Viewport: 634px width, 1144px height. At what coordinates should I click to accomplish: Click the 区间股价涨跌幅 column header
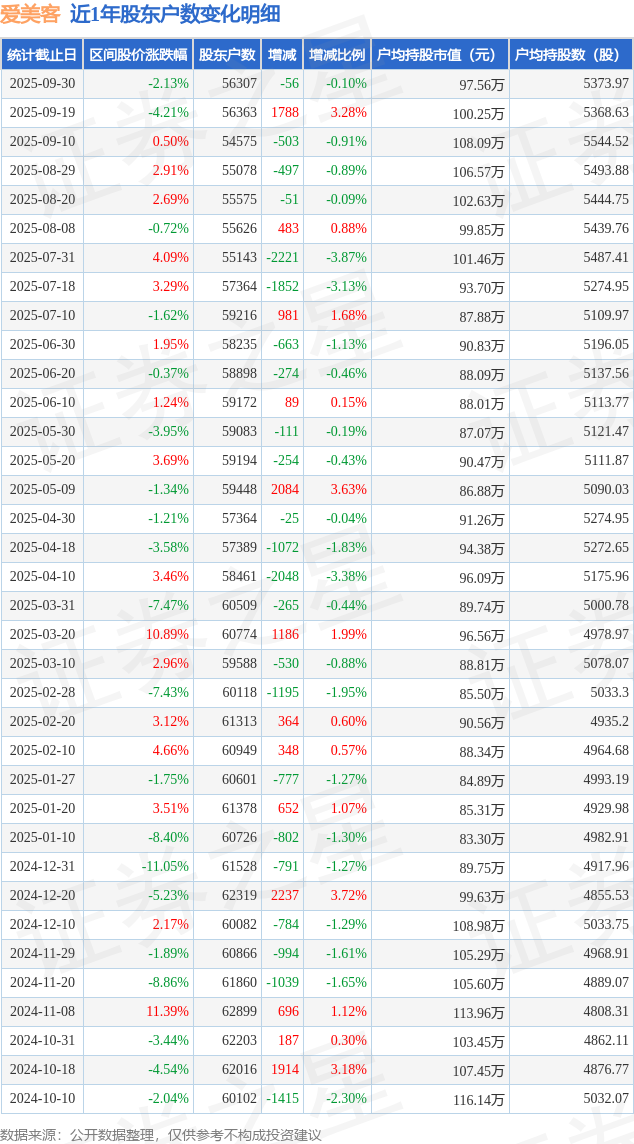point(138,55)
